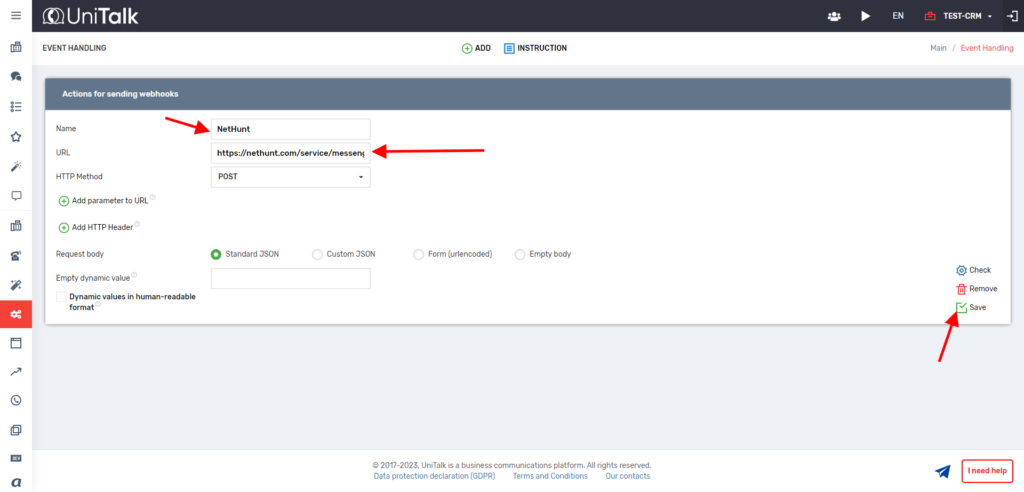The height and width of the screenshot is (492, 1024).
Task: Switch language using EN selector
Action: 898,16
